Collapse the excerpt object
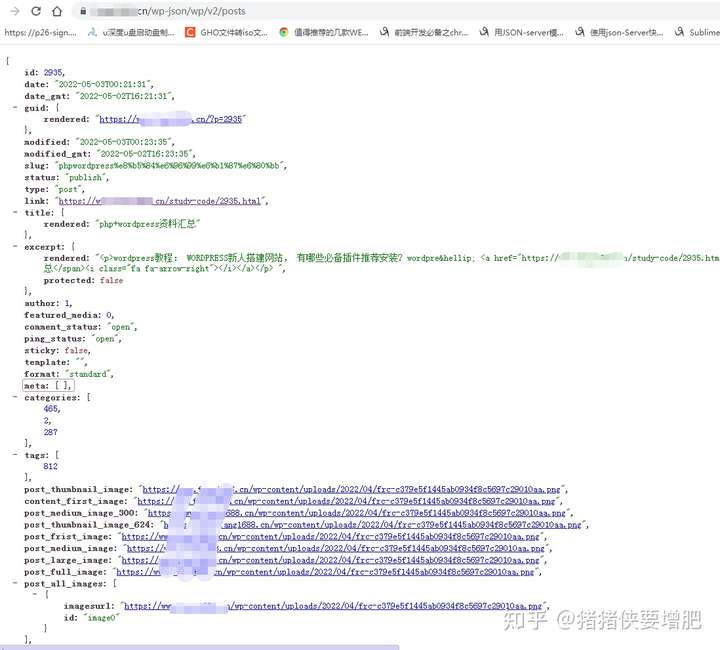Screen dimensions: 720x650 [x=15, y=247]
